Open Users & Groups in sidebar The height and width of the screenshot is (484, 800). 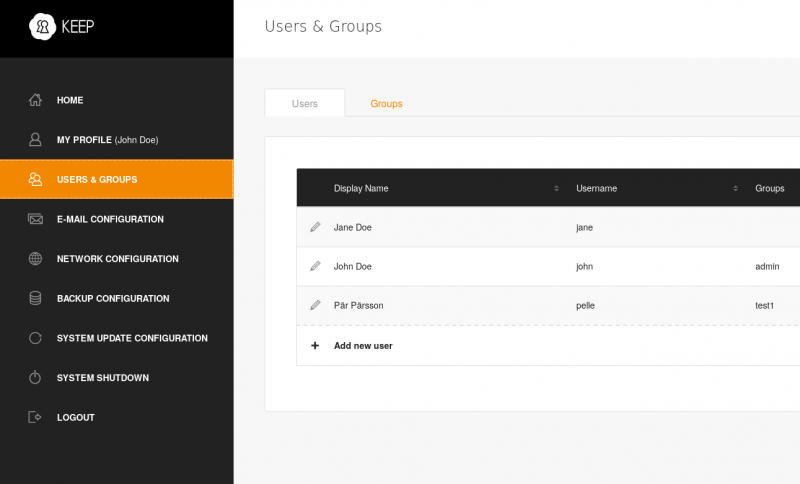click(97, 180)
